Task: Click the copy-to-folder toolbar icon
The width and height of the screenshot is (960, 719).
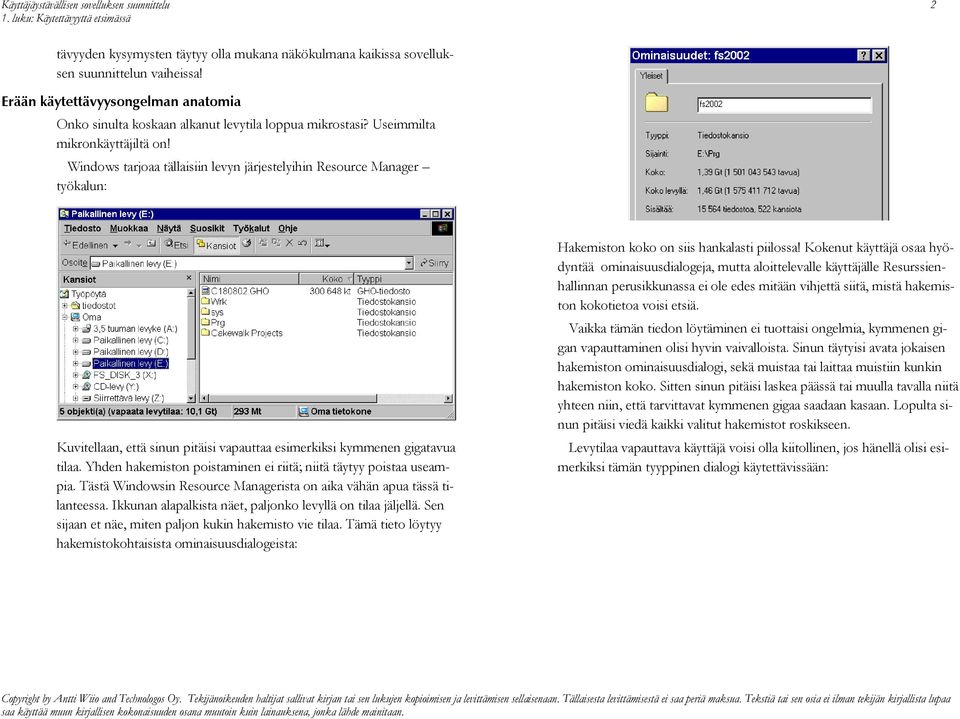Action: click(276, 243)
